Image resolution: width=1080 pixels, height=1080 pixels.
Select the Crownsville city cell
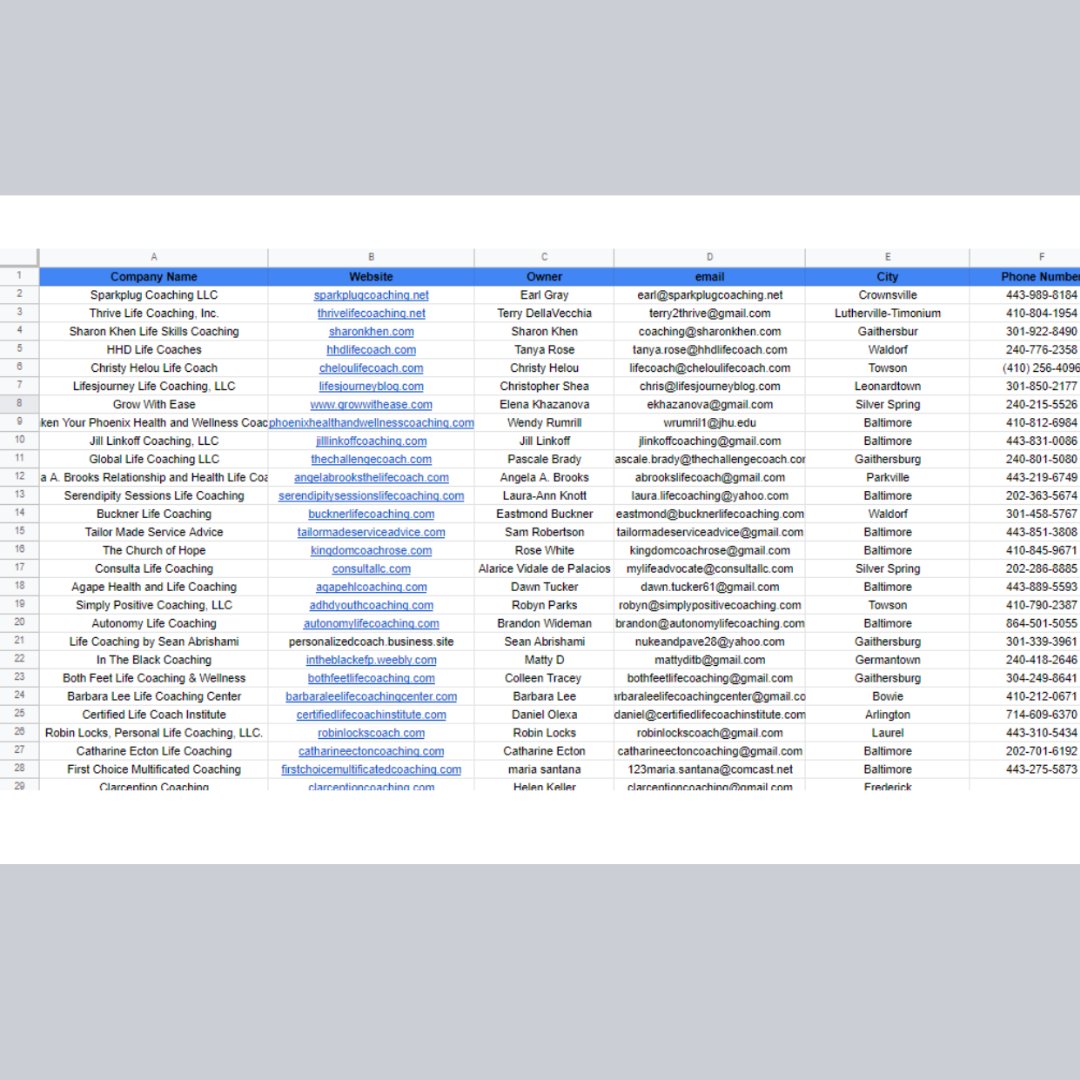pyautogui.click(x=887, y=294)
